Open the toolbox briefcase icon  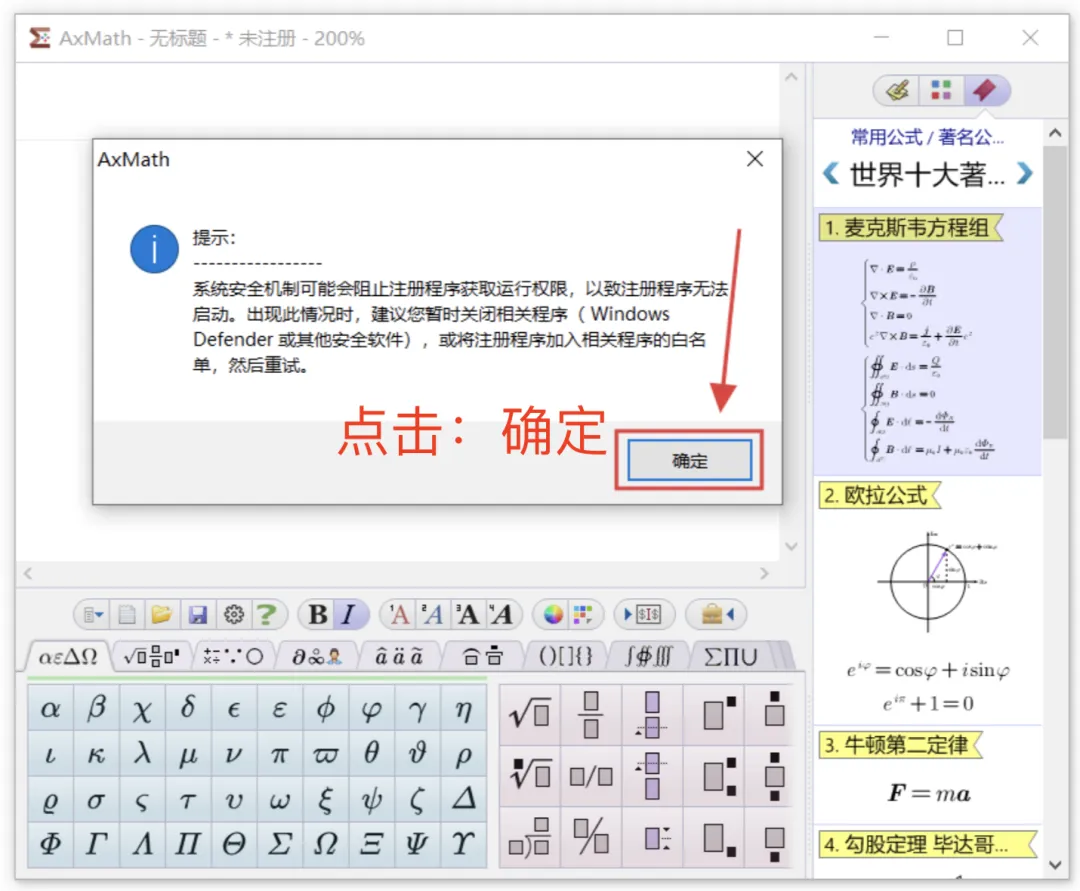click(717, 614)
